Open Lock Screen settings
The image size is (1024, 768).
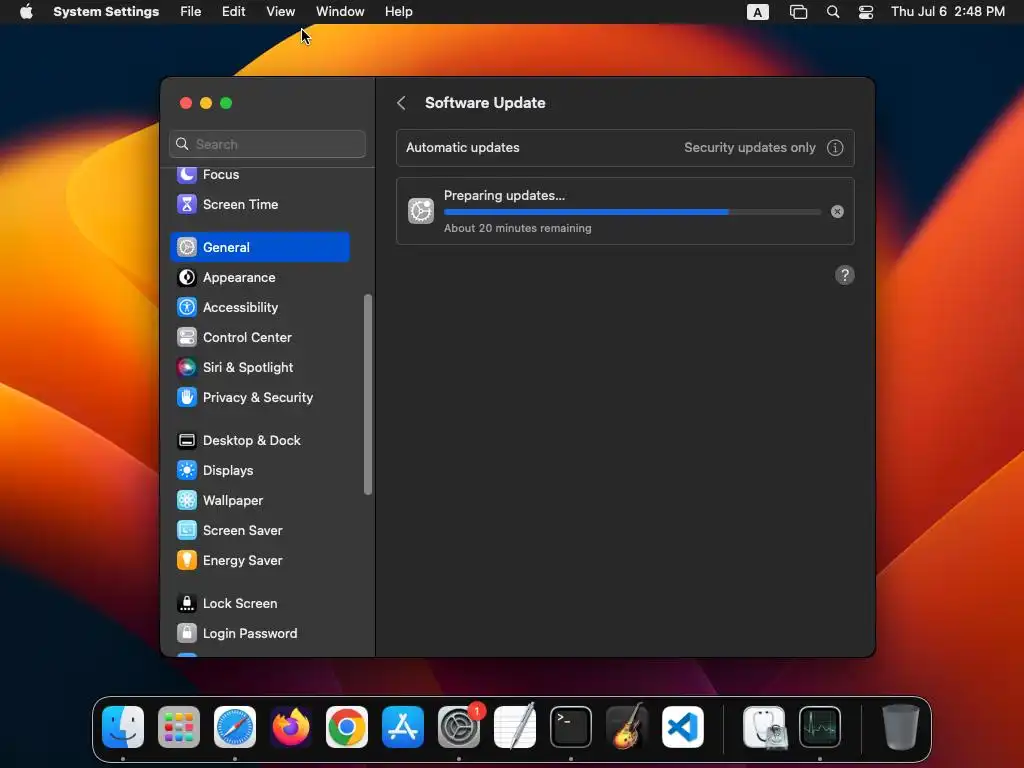tap(259, 604)
